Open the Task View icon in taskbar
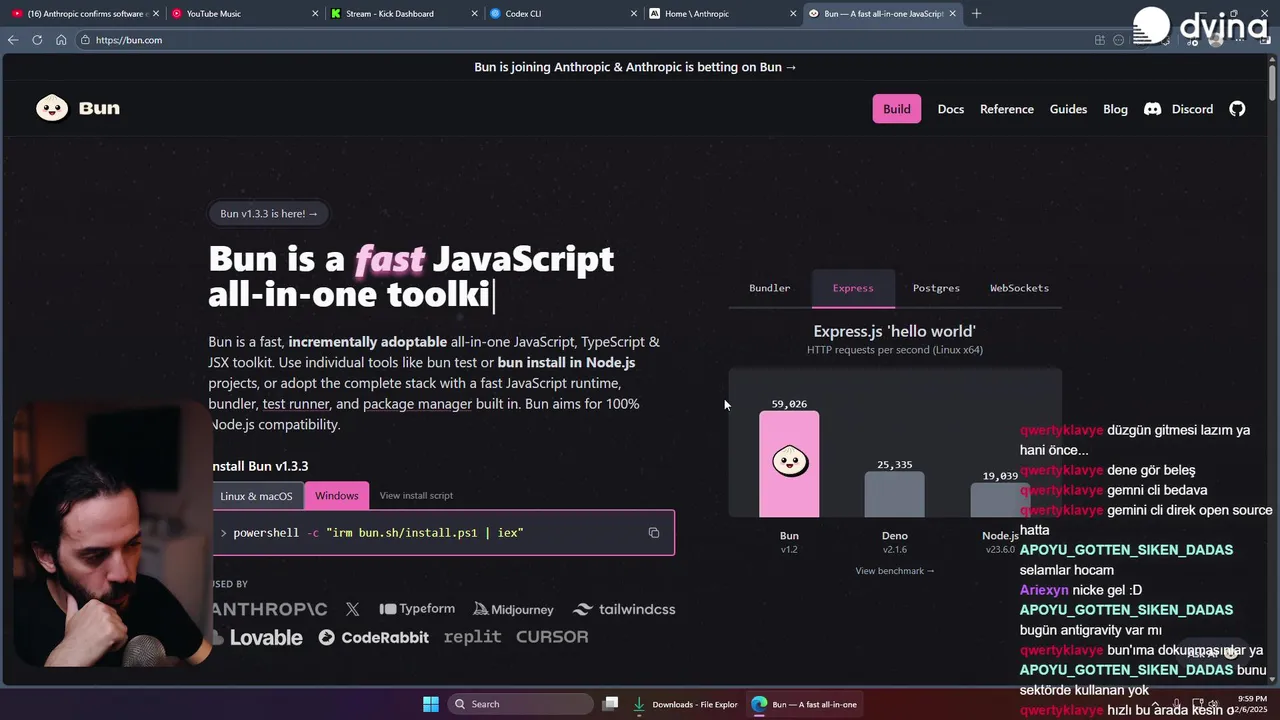The image size is (1280, 720). click(610, 704)
